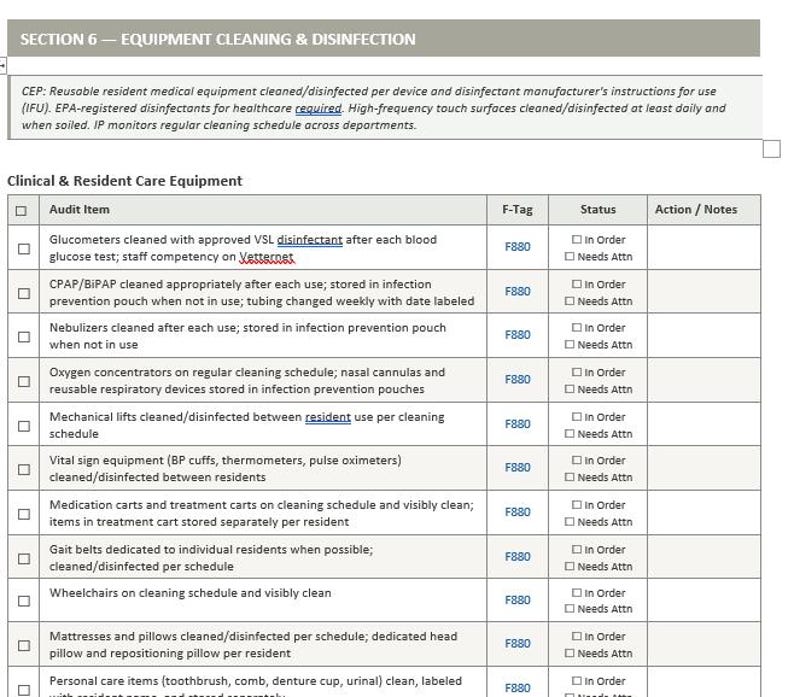The width and height of the screenshot is (794, 697).
Task: Mark Vital sign equipment as In Order
Action: pos(576,460)
